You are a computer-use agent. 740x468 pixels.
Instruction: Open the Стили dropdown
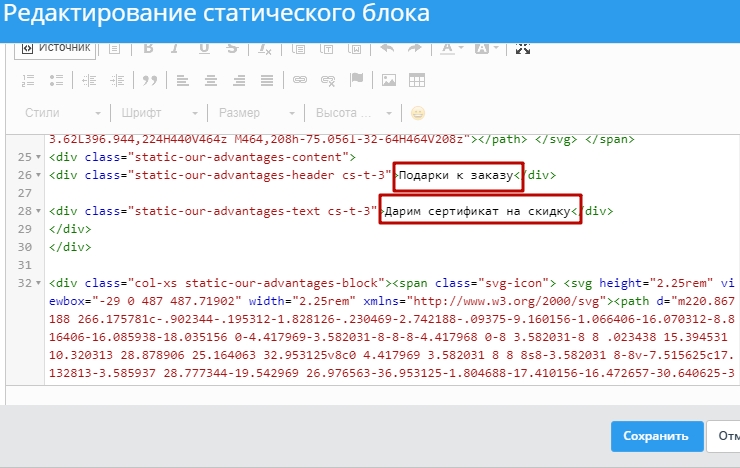point(62,113)
